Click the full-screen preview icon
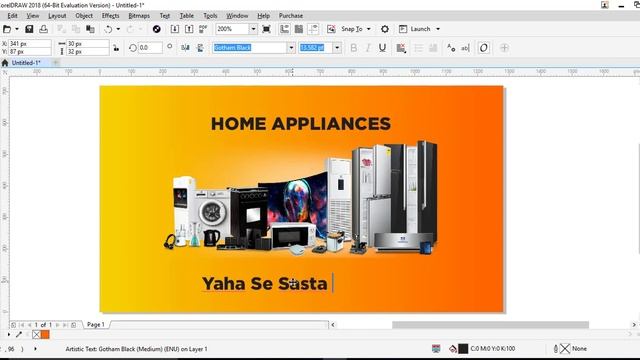 (267, 29)
